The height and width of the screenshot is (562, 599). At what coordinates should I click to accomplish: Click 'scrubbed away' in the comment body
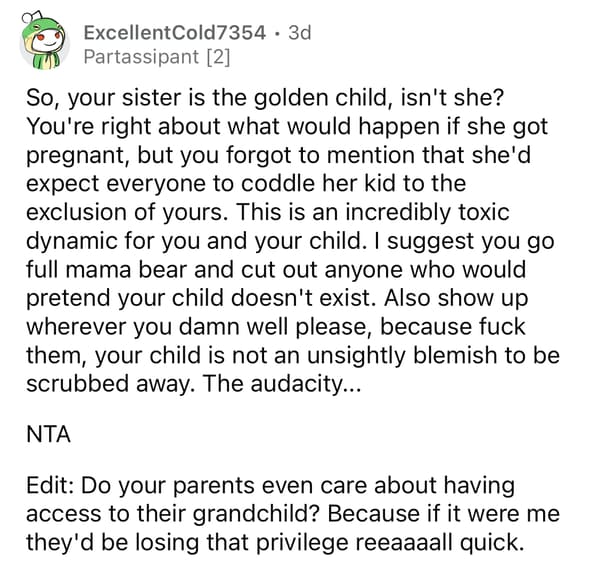pyautogui.click(x=108, y=384)
